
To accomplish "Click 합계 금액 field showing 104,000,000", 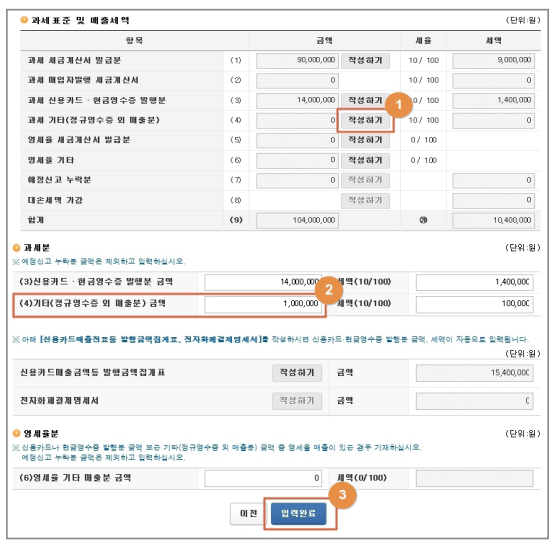I will point(298,220).
